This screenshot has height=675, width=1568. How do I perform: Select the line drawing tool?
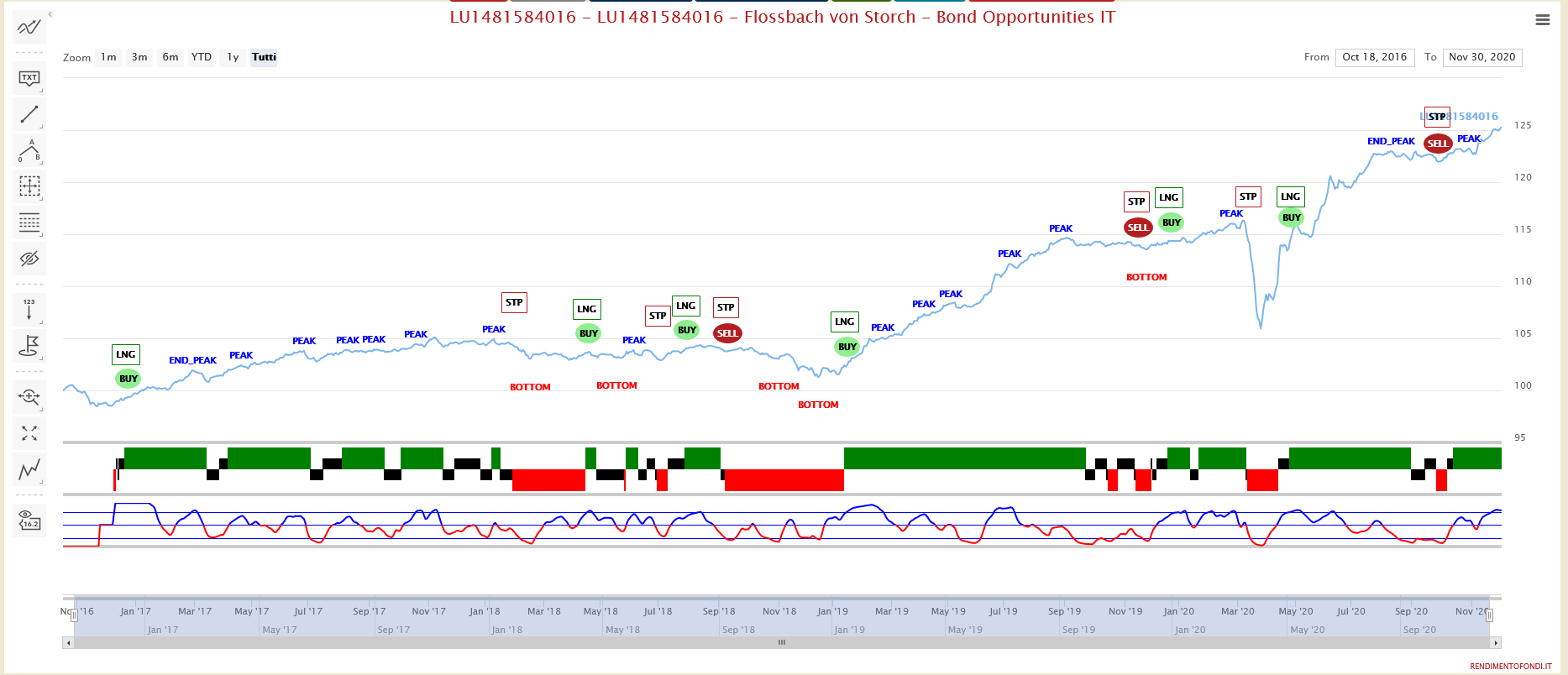[29, 114]
